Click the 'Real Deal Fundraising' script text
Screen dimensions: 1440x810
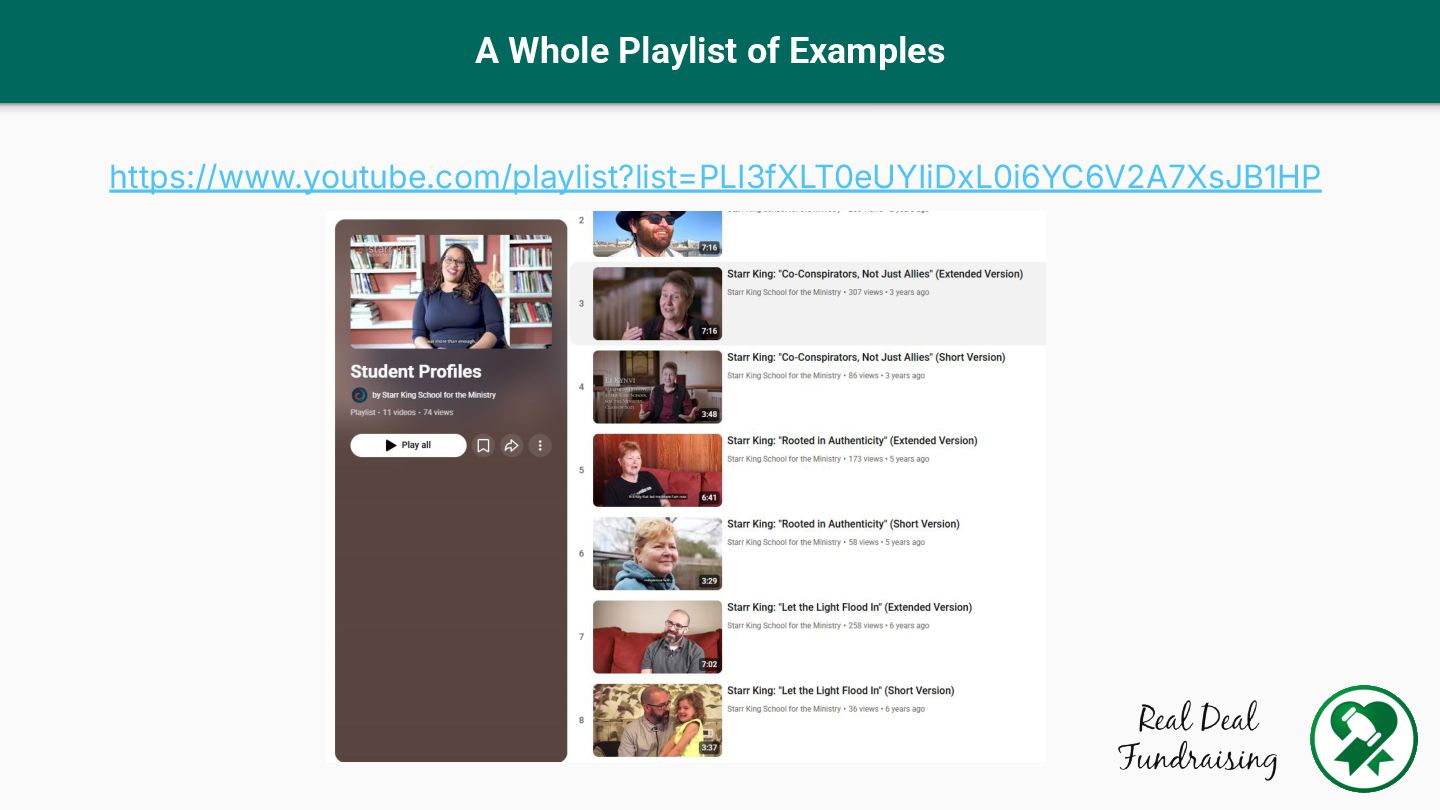[1198, 740]
